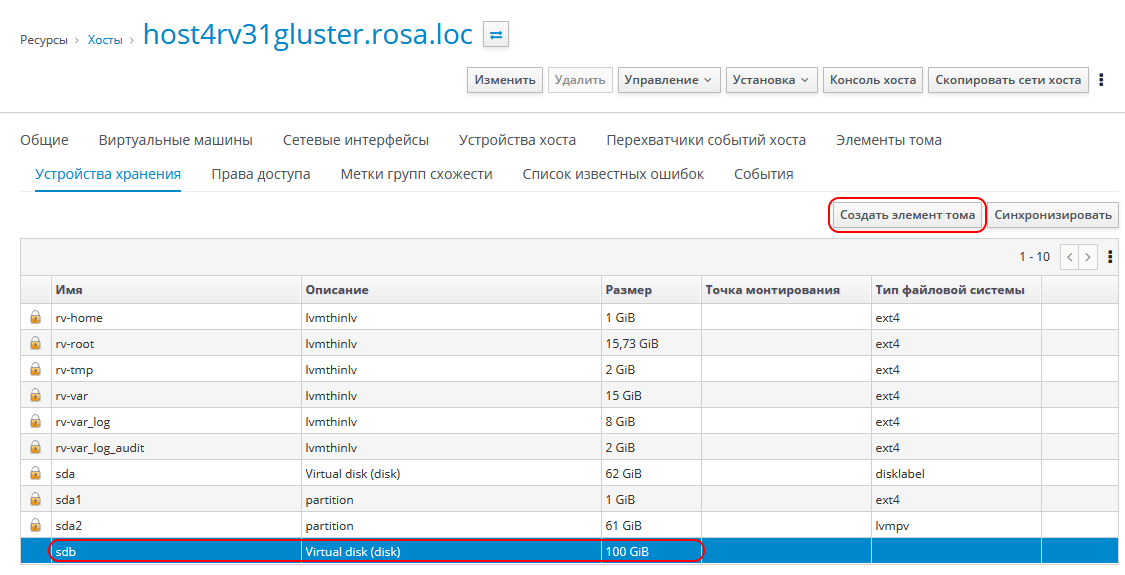
Task: Click the lock icon for sda
Action: point(36,474)
